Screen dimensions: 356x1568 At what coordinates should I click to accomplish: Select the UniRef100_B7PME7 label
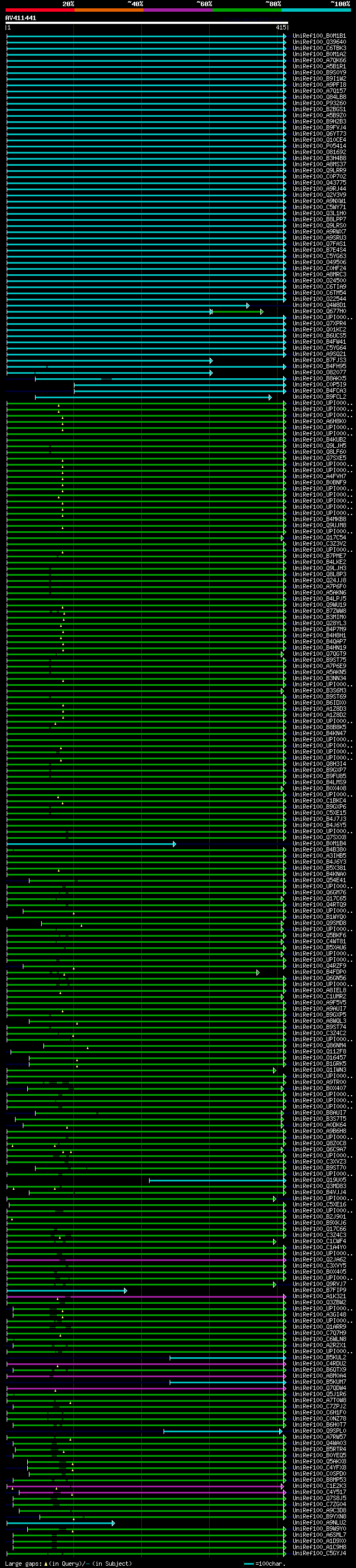coord(319,556)
